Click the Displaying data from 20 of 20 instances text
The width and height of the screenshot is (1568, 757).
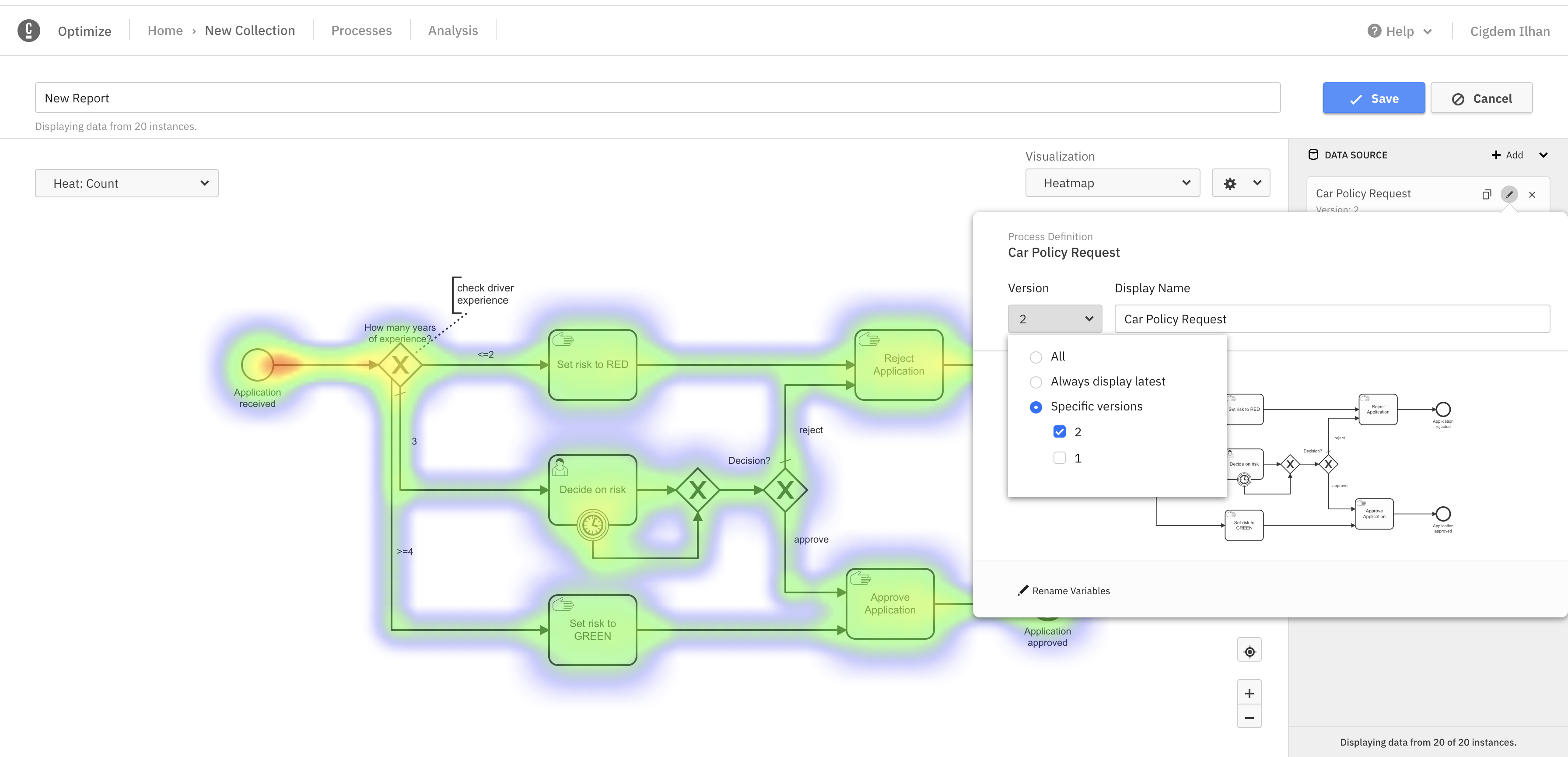pyautogui.click(x=1428, y=743)
